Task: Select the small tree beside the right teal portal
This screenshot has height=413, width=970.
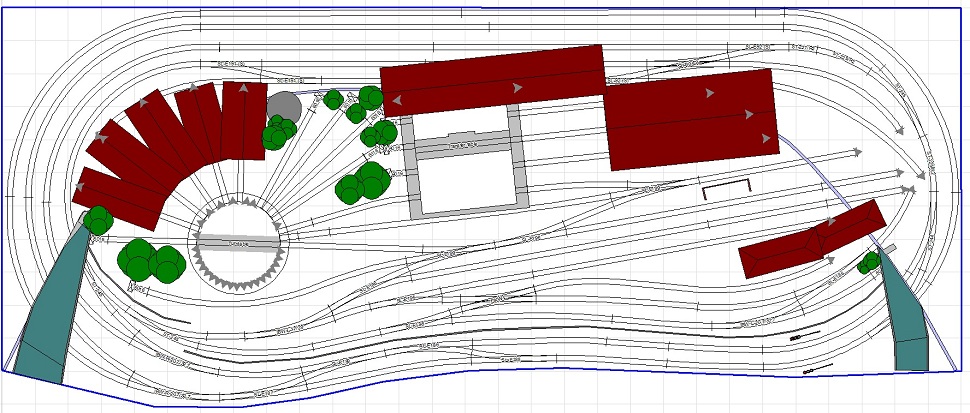Action: click(x=869, y=262)
